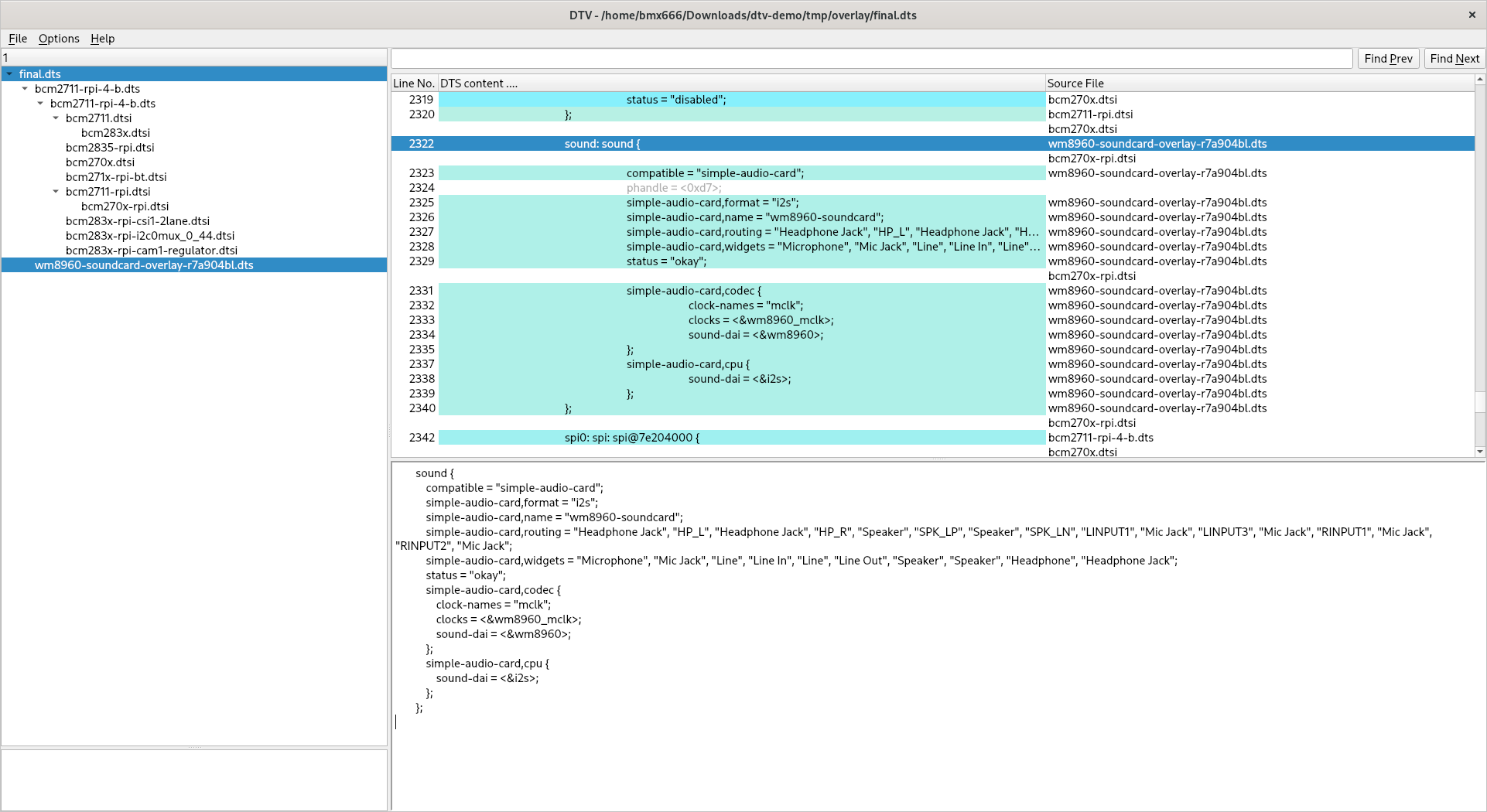Select bcm283x.dtsi in the tree

coord(115,133)
